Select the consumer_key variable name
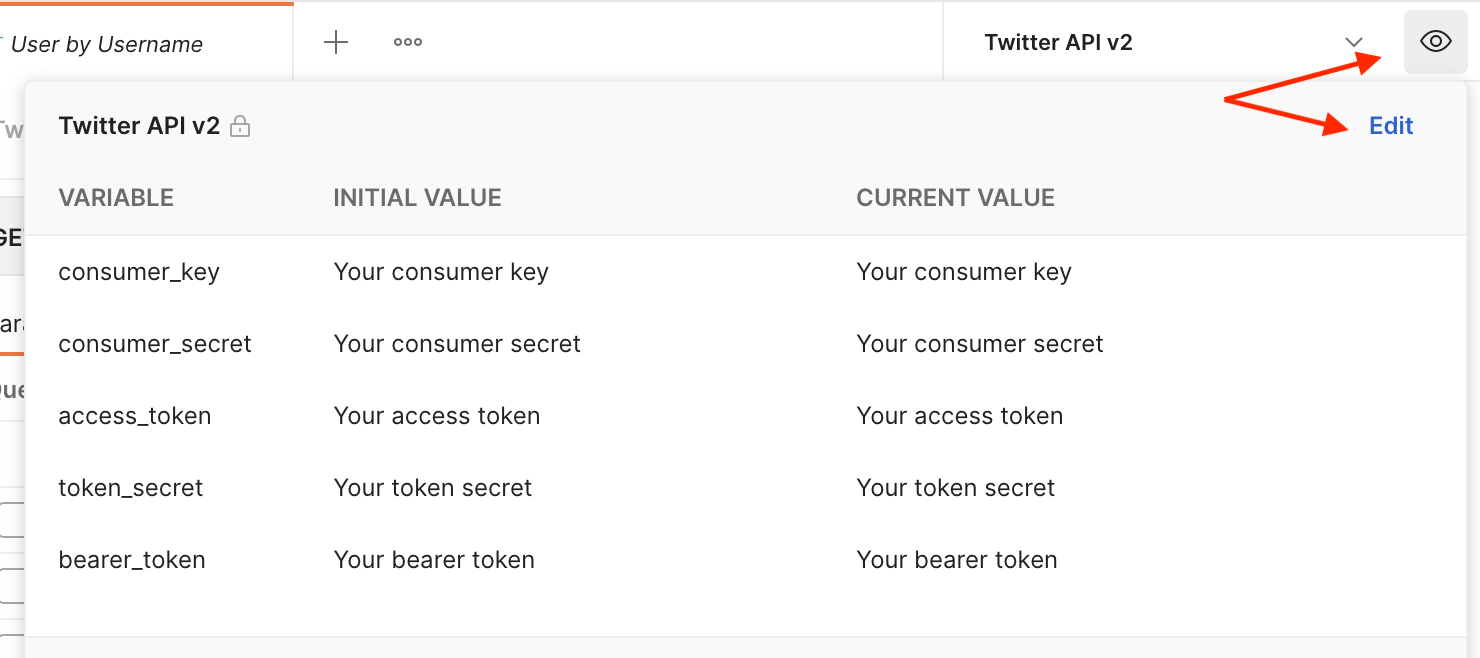The width and height of the screenshot is (1480, 658). click(139, 272)
